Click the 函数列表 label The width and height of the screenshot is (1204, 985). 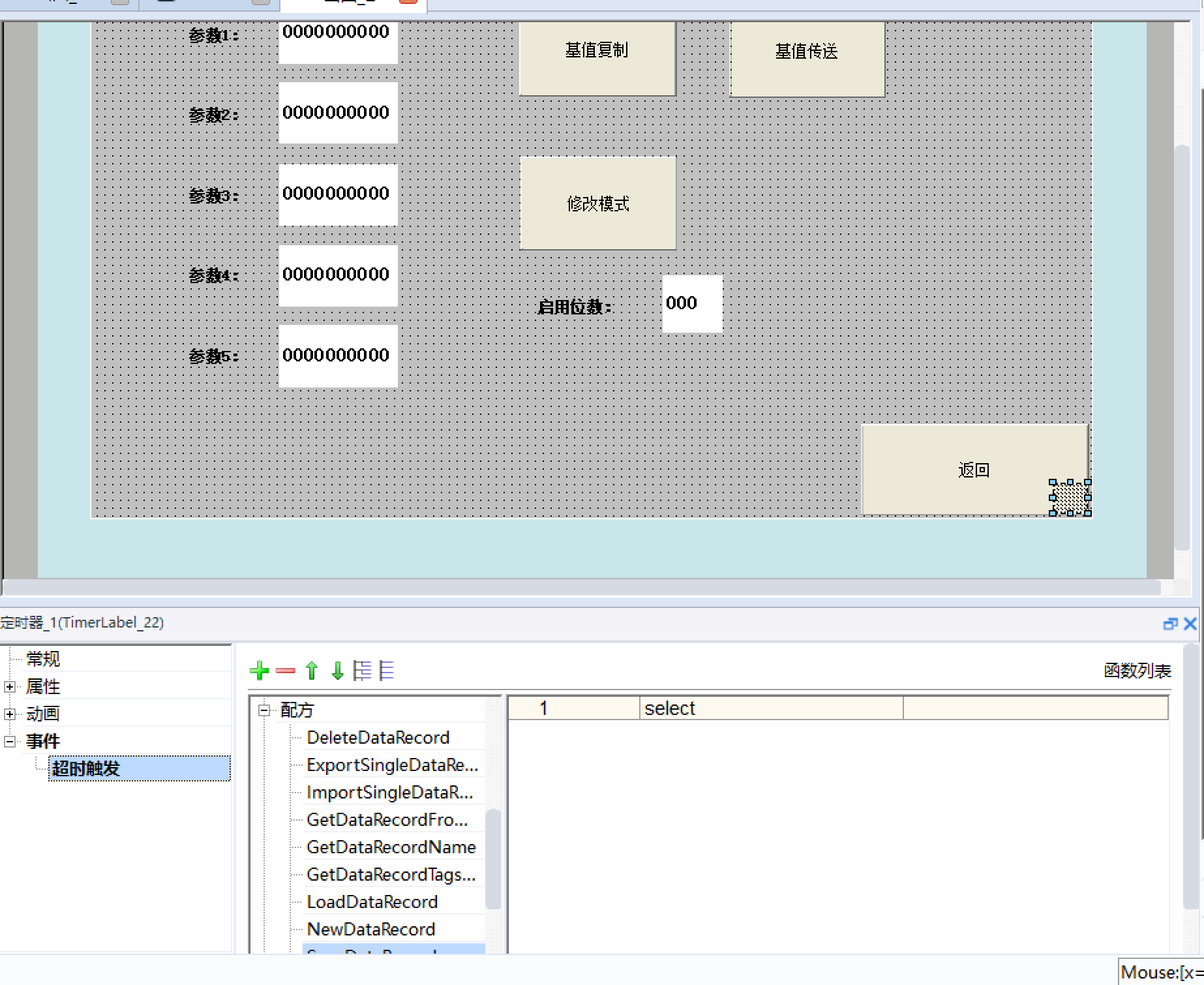(x=1137, y=671)
